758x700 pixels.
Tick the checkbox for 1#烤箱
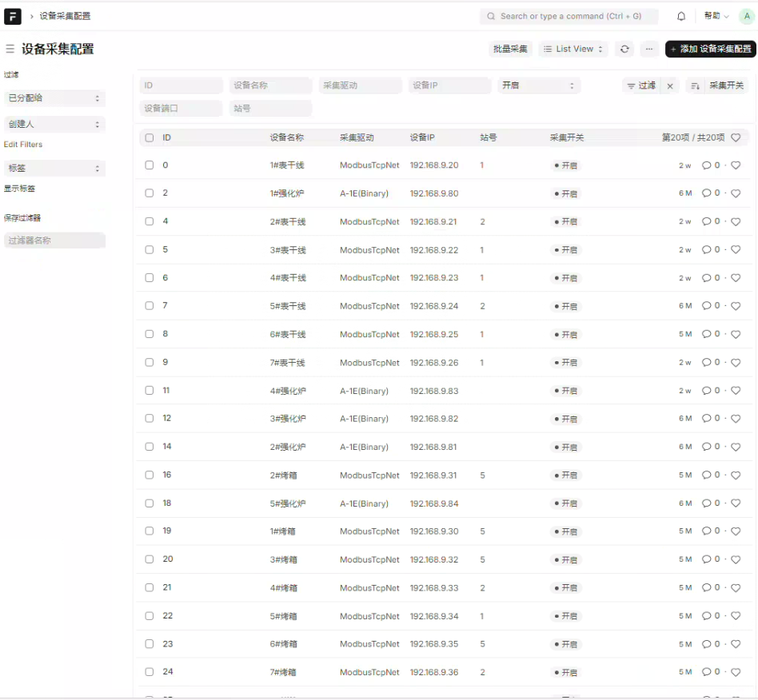coord(149,531)
